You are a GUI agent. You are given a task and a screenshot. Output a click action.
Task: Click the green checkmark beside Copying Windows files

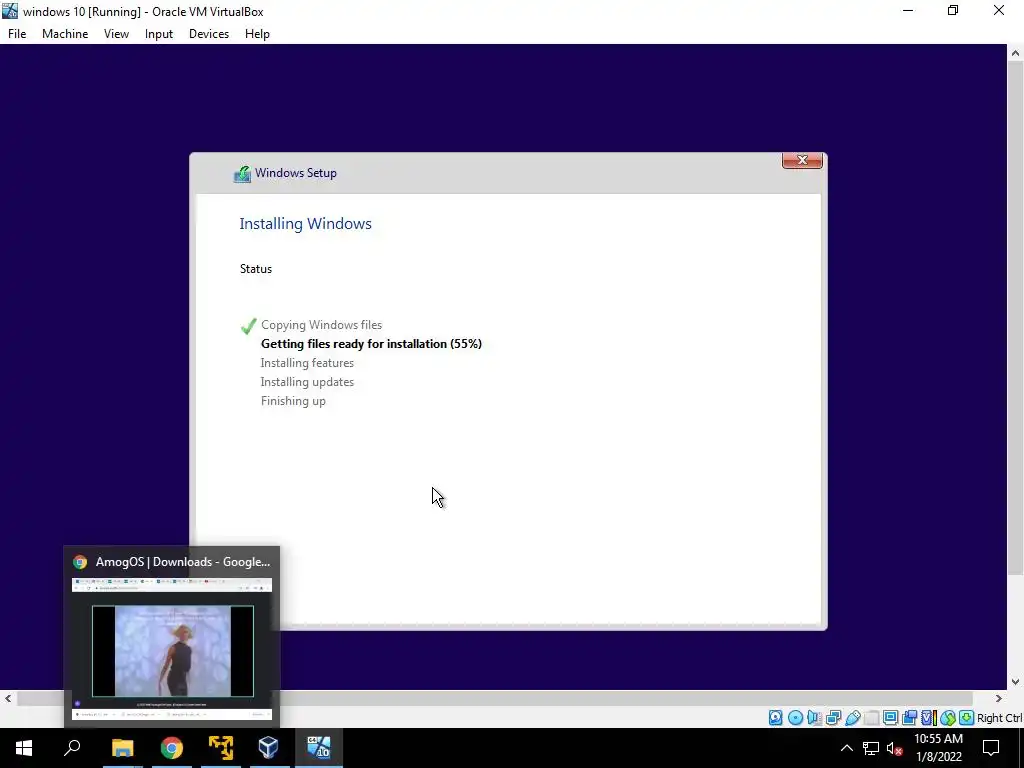(248, 325)
